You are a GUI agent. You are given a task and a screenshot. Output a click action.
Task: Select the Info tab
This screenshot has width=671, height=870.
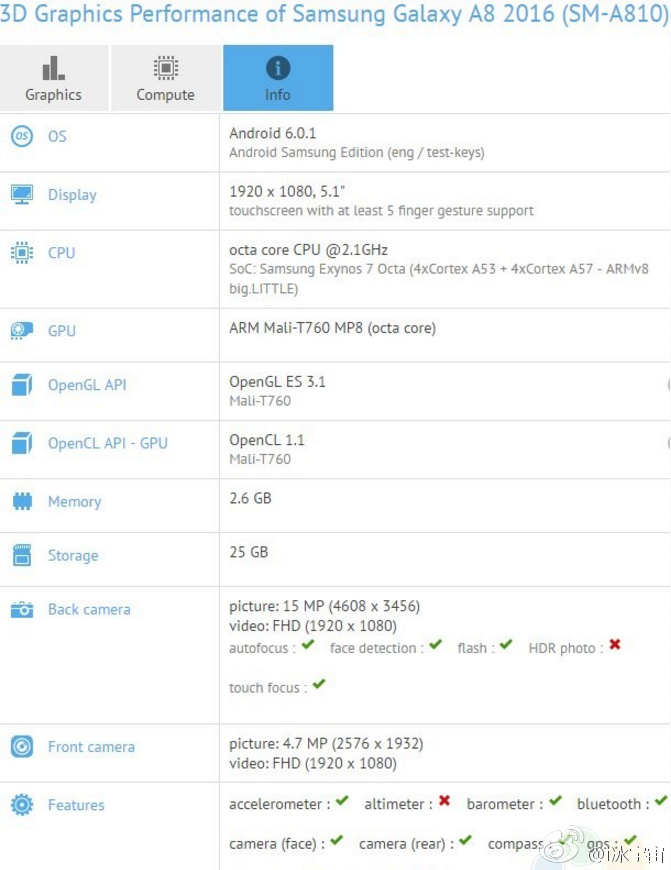coord(278,78)
